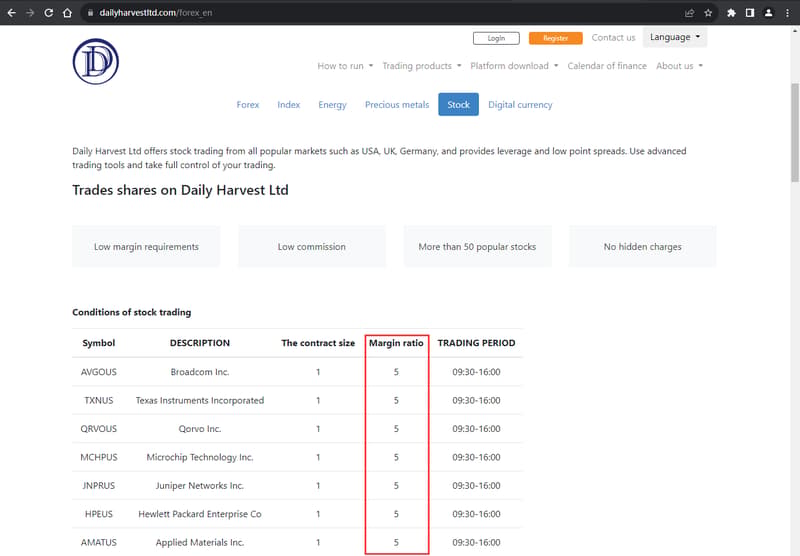
Task: Switch to the Forex tab
Action: pyautogui.click(x=247, y=105)
